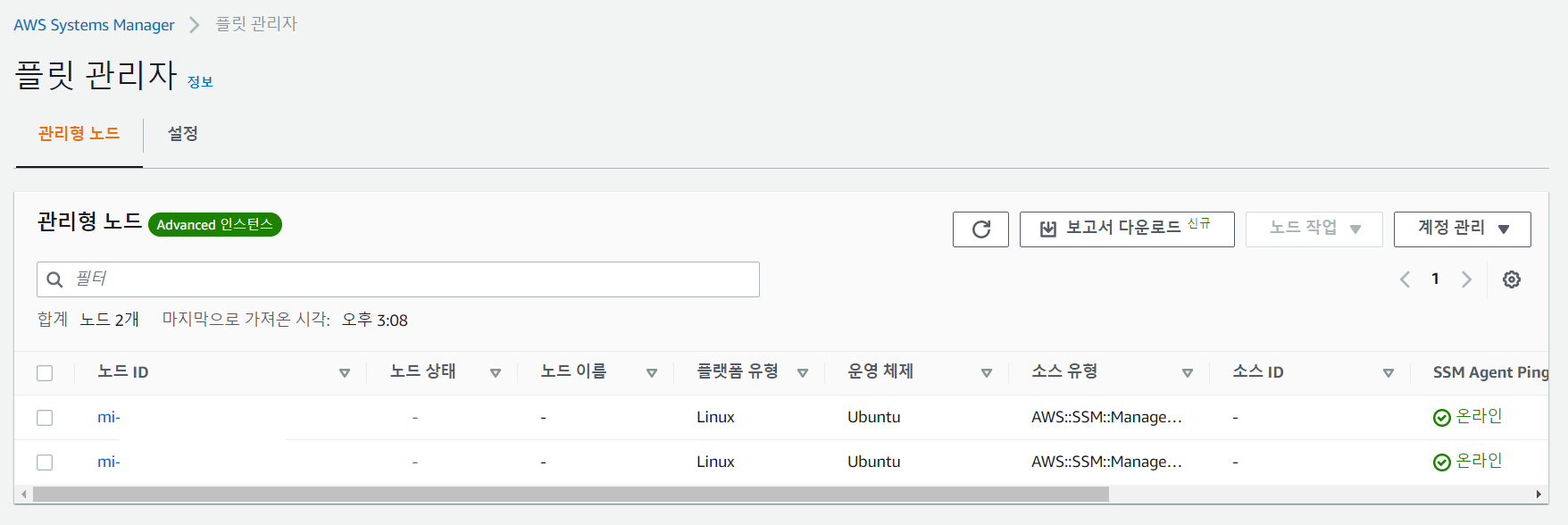This screenshot has height=525, width=1568.
Task: Open first mi- node ID link
Action: (x=109, y=417)
